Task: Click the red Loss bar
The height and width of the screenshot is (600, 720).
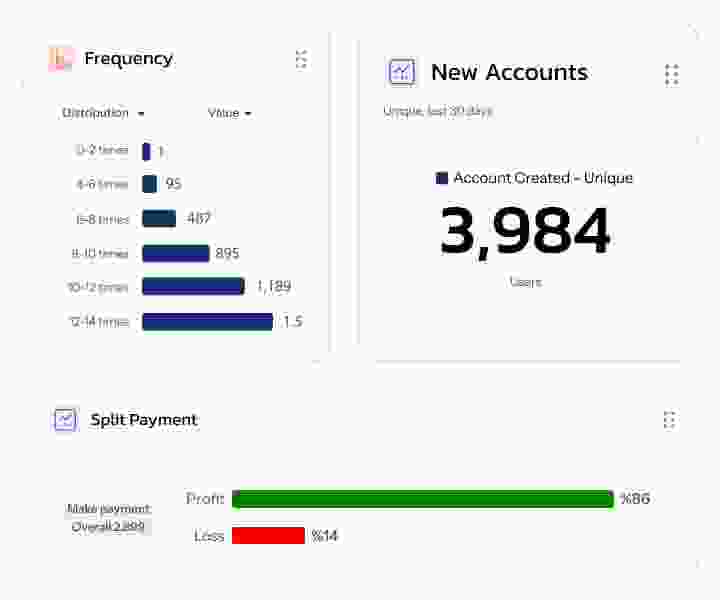Action: click(x=268, y=536)
